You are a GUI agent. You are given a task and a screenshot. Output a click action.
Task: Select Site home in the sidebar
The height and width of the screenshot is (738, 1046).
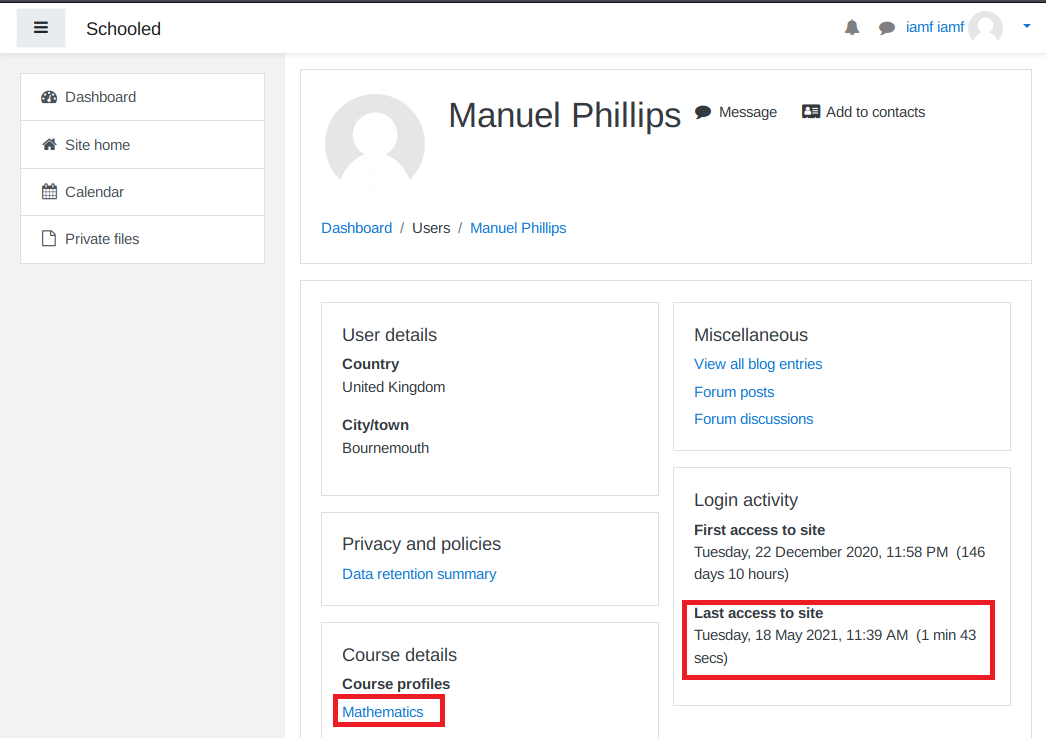[x=97, y=145]
